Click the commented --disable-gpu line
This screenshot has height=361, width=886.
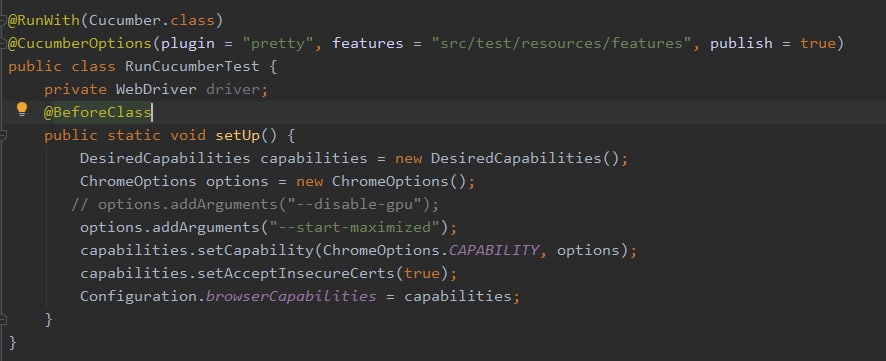[255, 204]
